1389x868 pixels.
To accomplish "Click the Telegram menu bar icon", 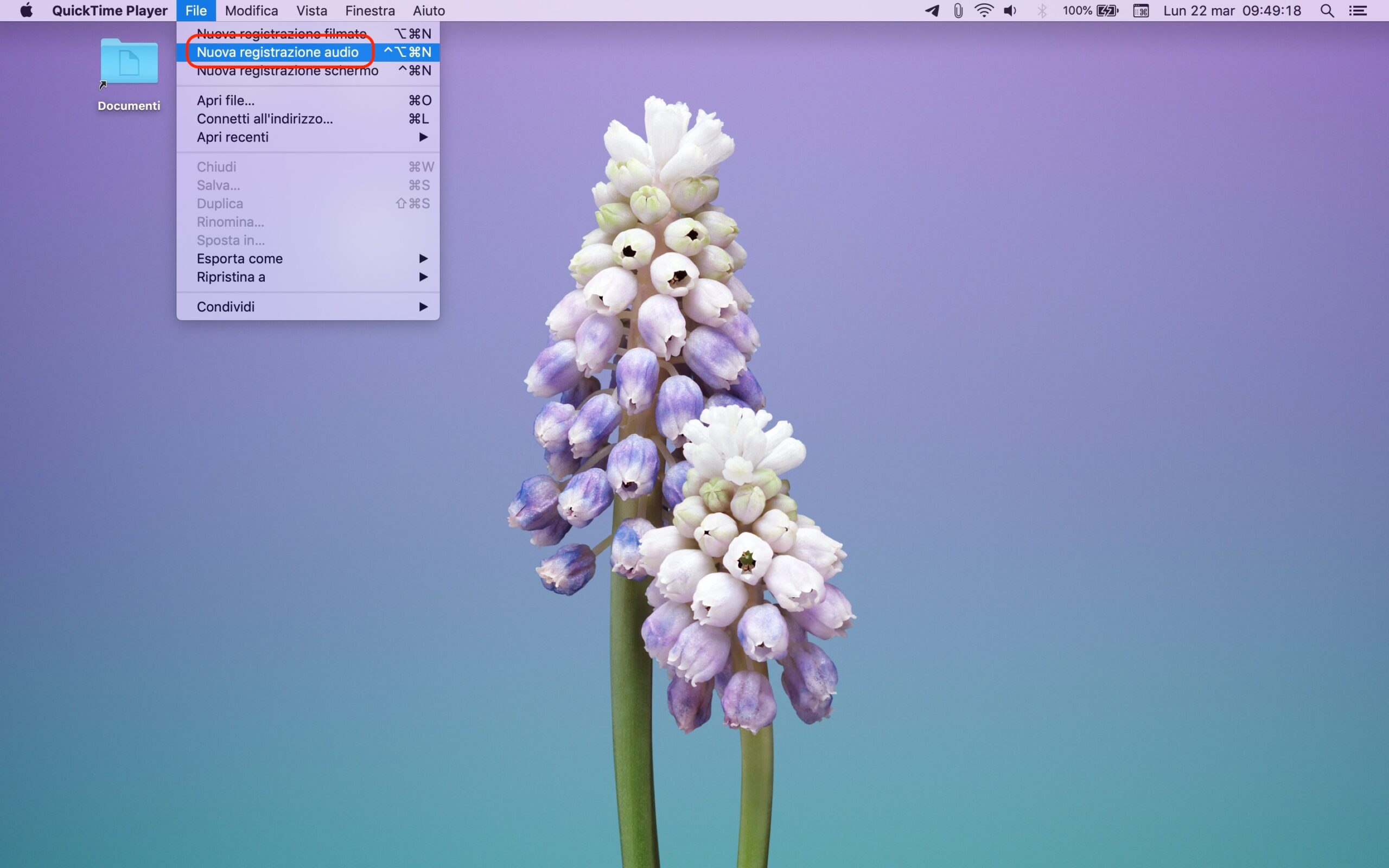I will 932,10.
